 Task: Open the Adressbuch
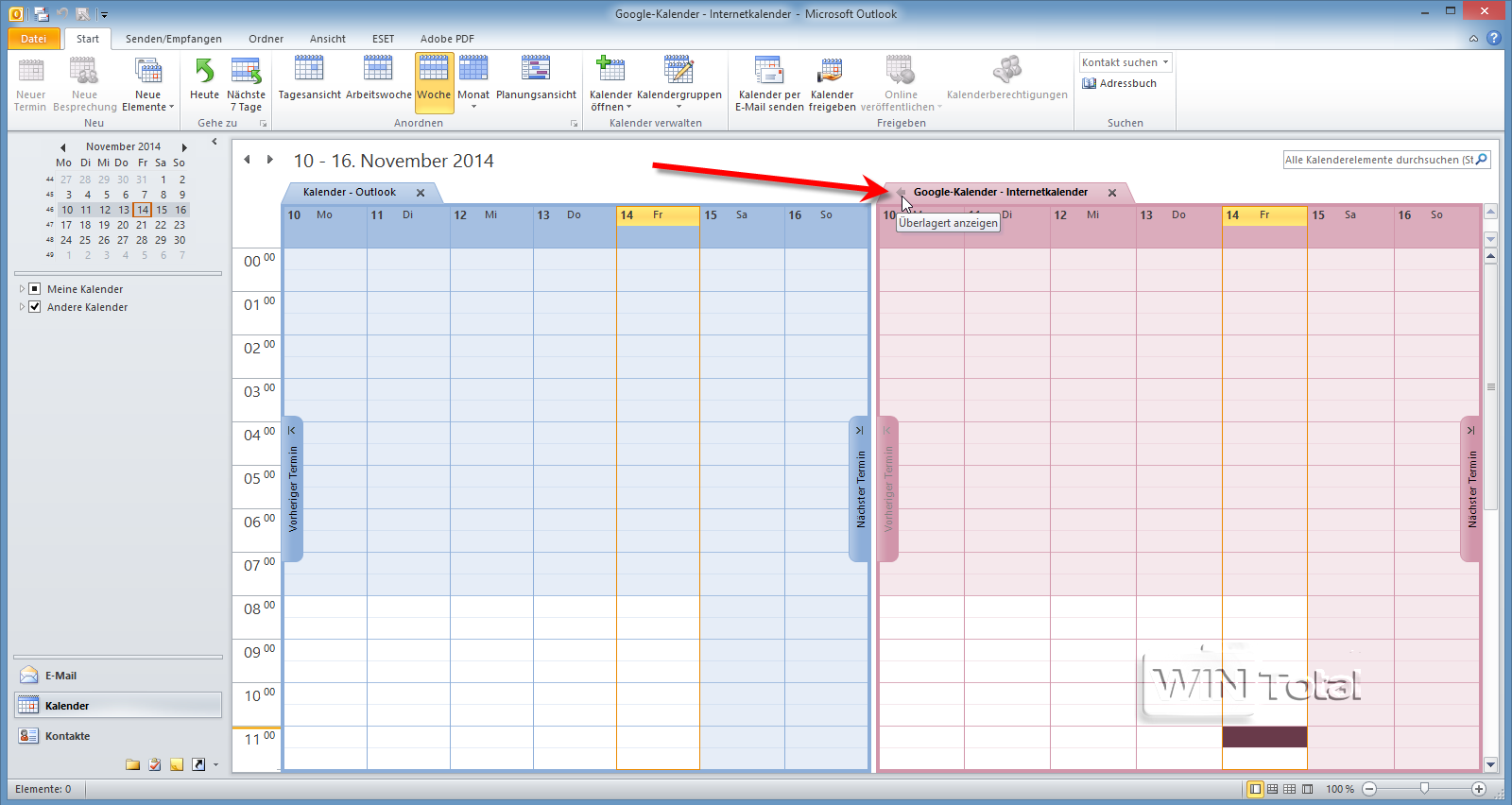[1120, 83]
